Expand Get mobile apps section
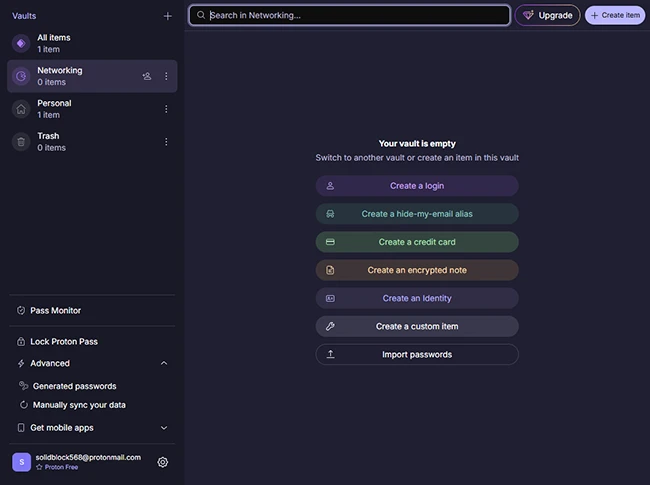This screenshot has height=485, width=650. coord(164,428)
